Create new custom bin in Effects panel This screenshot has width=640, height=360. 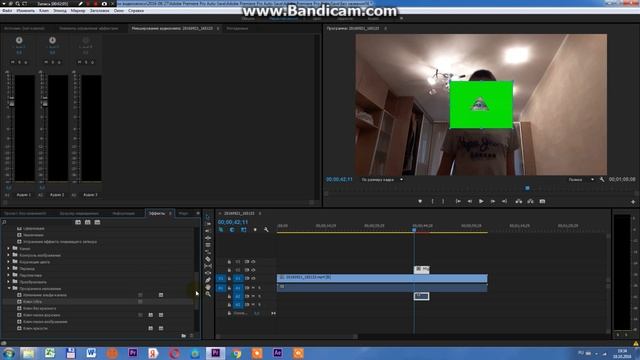(184, 336)
